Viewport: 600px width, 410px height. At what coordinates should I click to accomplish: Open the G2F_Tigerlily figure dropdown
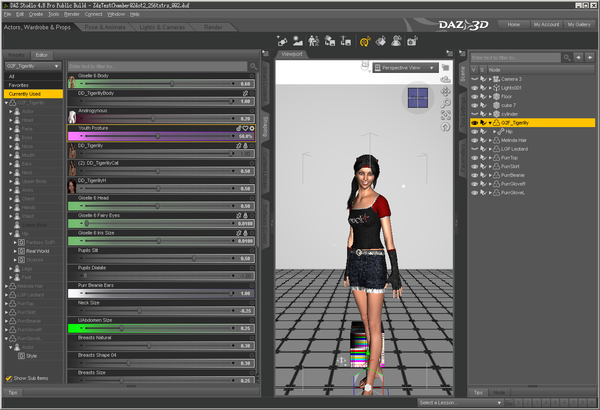(33, 66)
